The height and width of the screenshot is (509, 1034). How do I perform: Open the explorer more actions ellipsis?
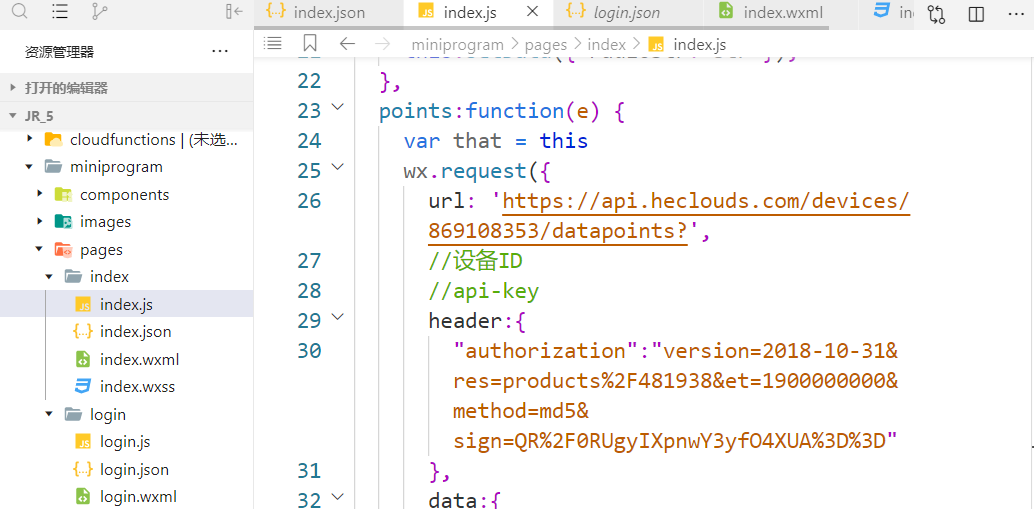coord(220,51)
